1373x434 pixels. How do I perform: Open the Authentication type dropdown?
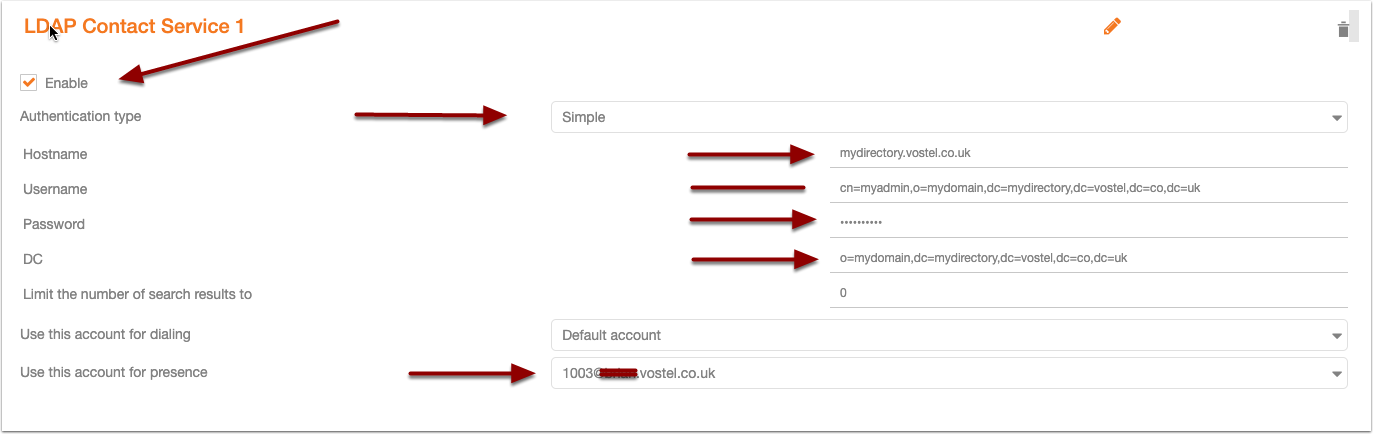click(x=948, y=117)
